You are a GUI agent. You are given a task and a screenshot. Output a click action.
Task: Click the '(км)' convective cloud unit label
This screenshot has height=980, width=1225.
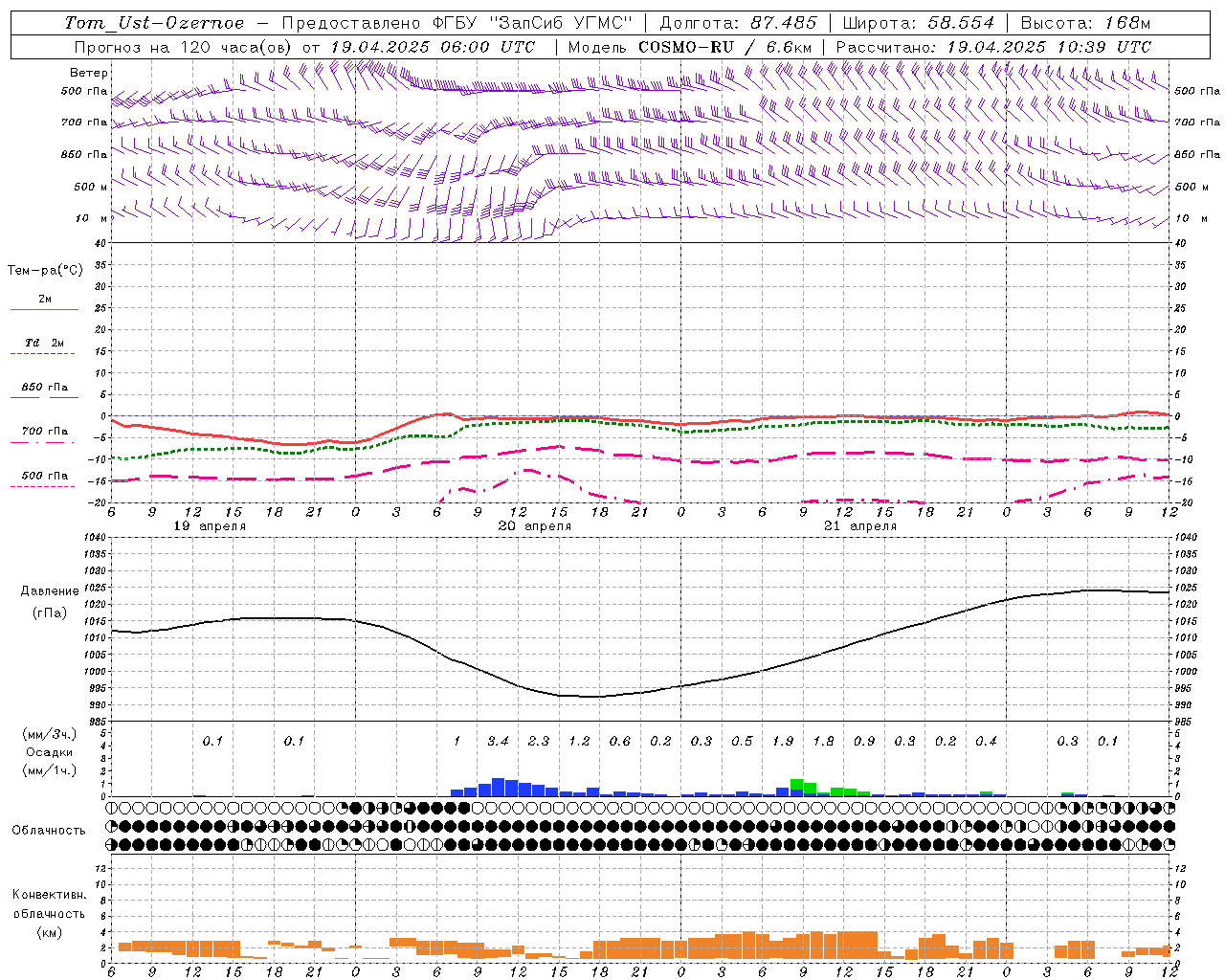pos(49,932)
